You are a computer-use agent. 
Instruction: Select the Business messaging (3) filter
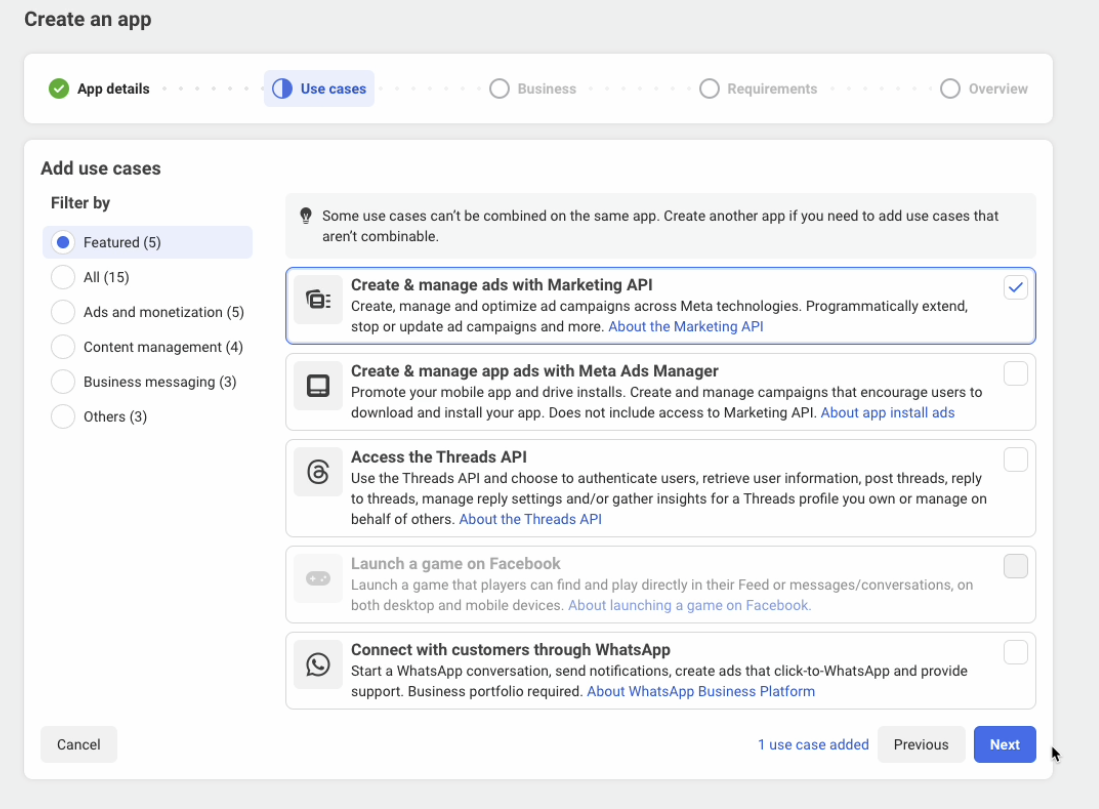coord(144,382)
